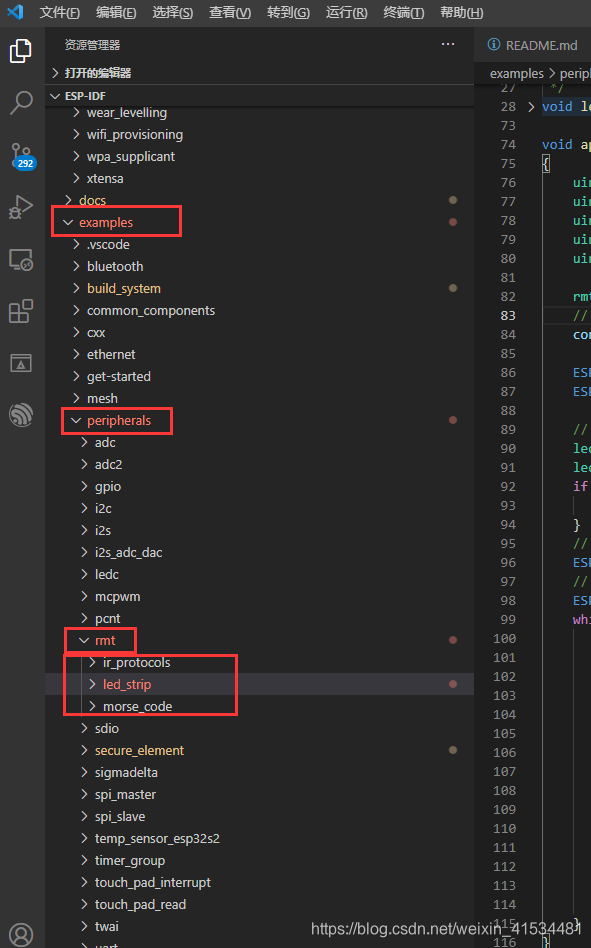Open the 查看(V) menu
Image resolution: width=591 pixels, height=948 pixels.
[230, 12]
